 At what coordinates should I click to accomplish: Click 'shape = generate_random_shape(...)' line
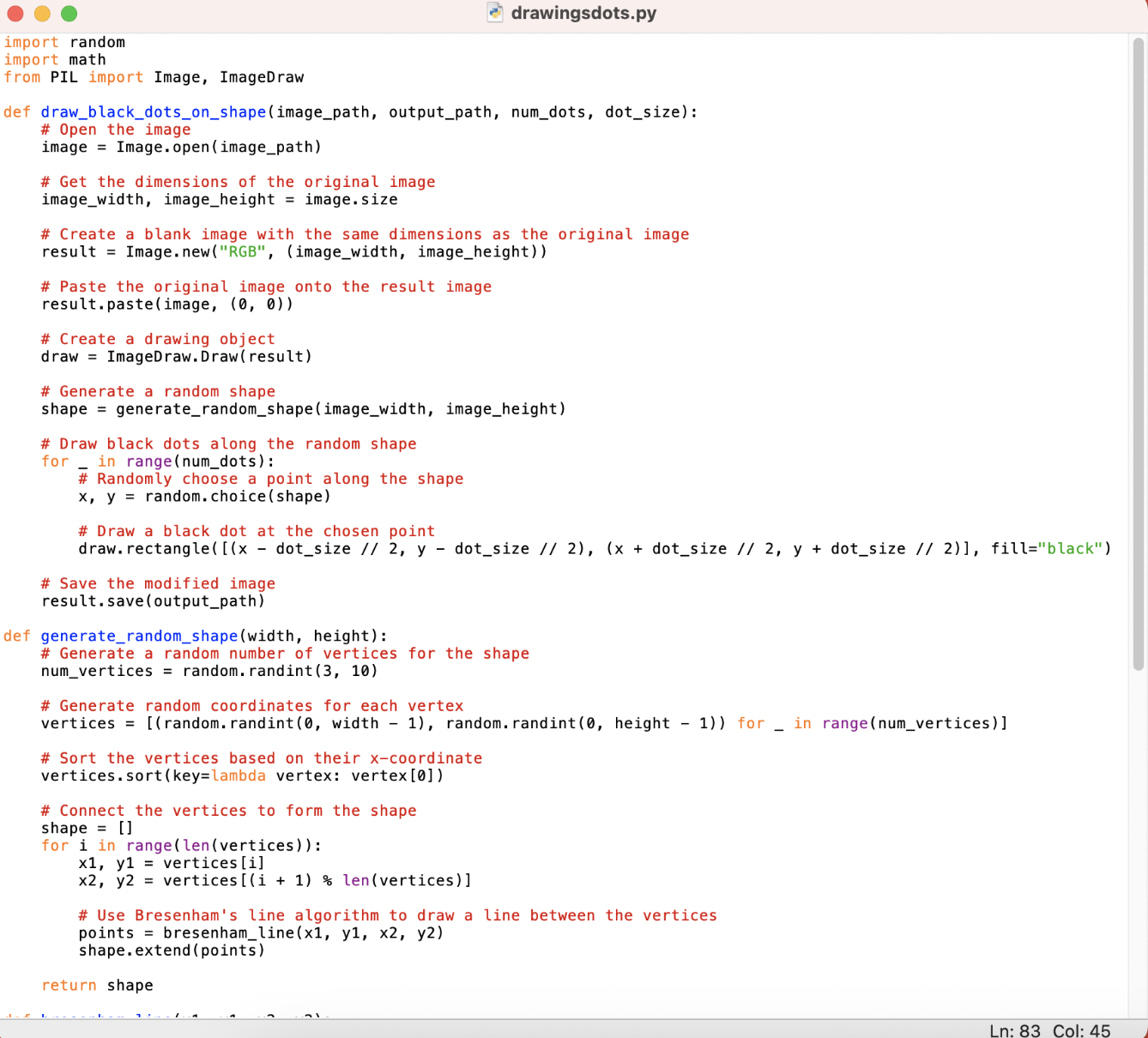click(304, 408)
